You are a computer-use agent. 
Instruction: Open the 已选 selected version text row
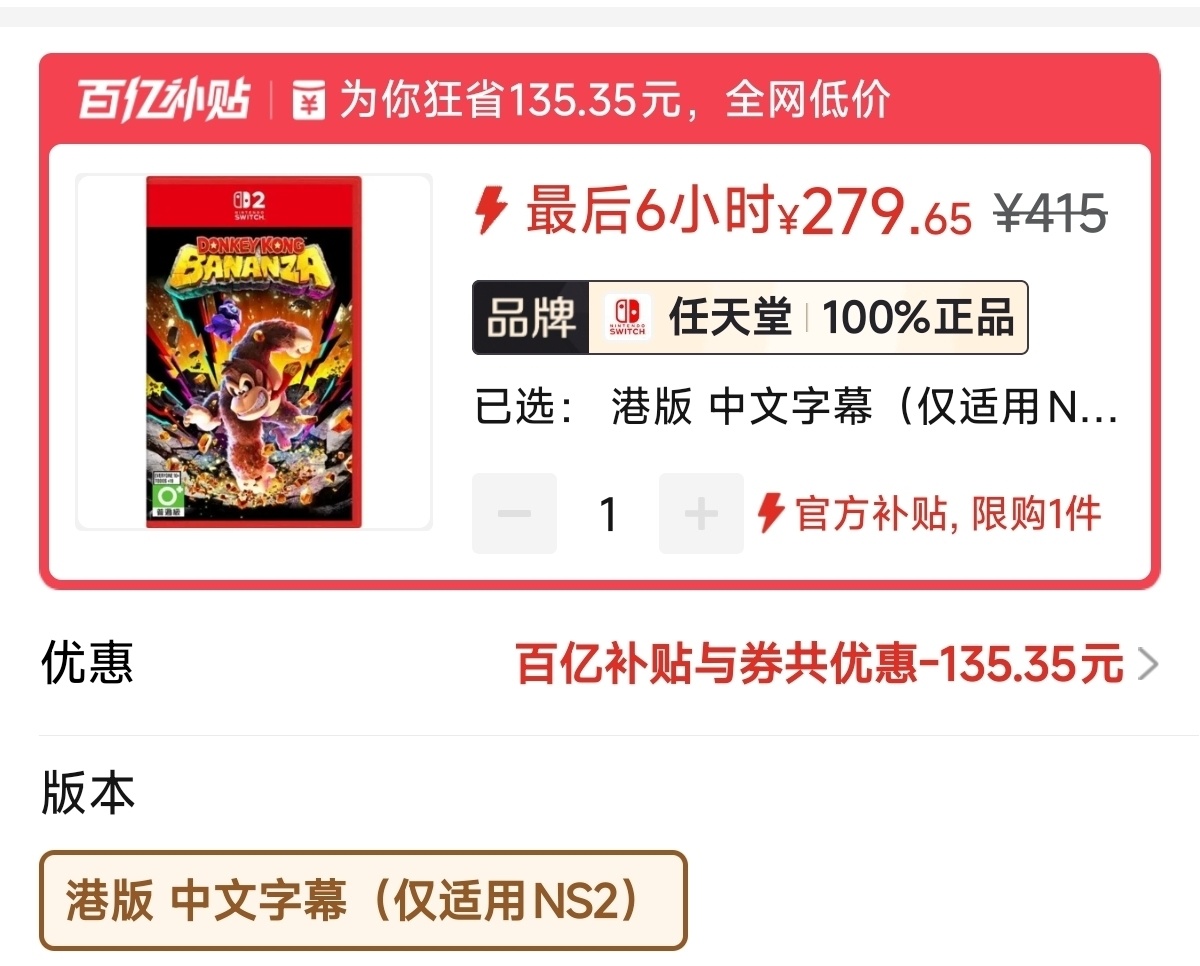pyautogui.click(x=796, y=409)
